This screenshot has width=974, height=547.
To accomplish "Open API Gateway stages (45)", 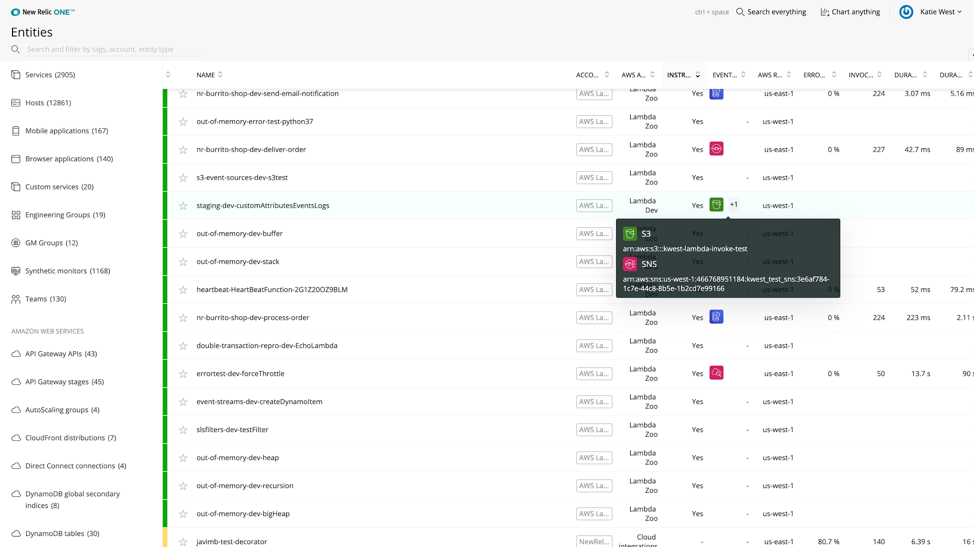I will tap(65, 381).
